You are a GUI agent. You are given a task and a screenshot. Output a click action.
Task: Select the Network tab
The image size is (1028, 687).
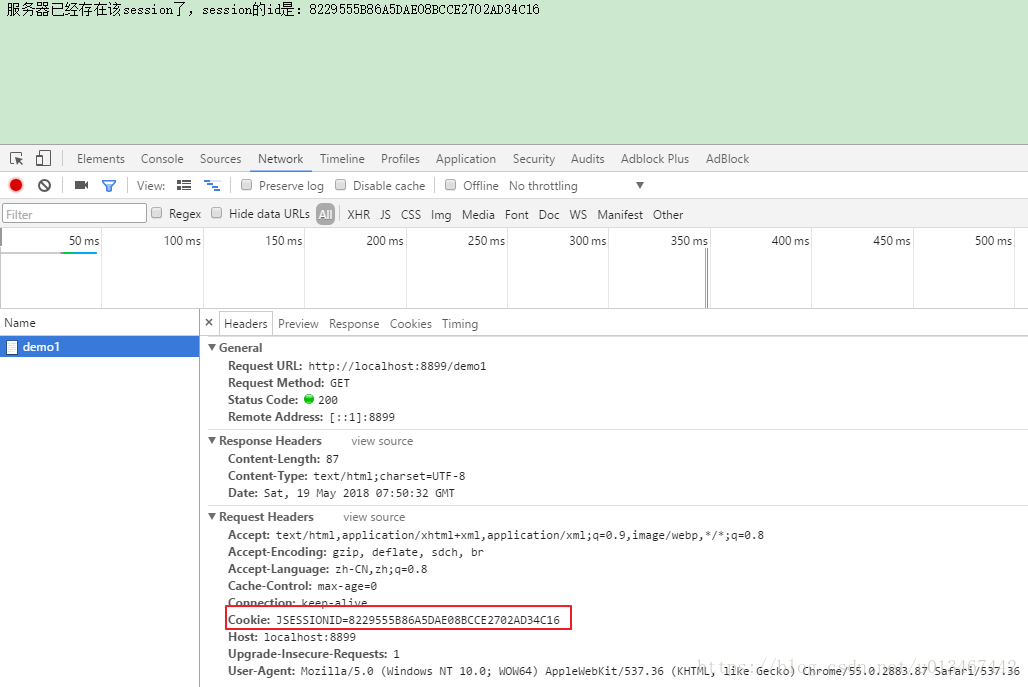[281, 159]
